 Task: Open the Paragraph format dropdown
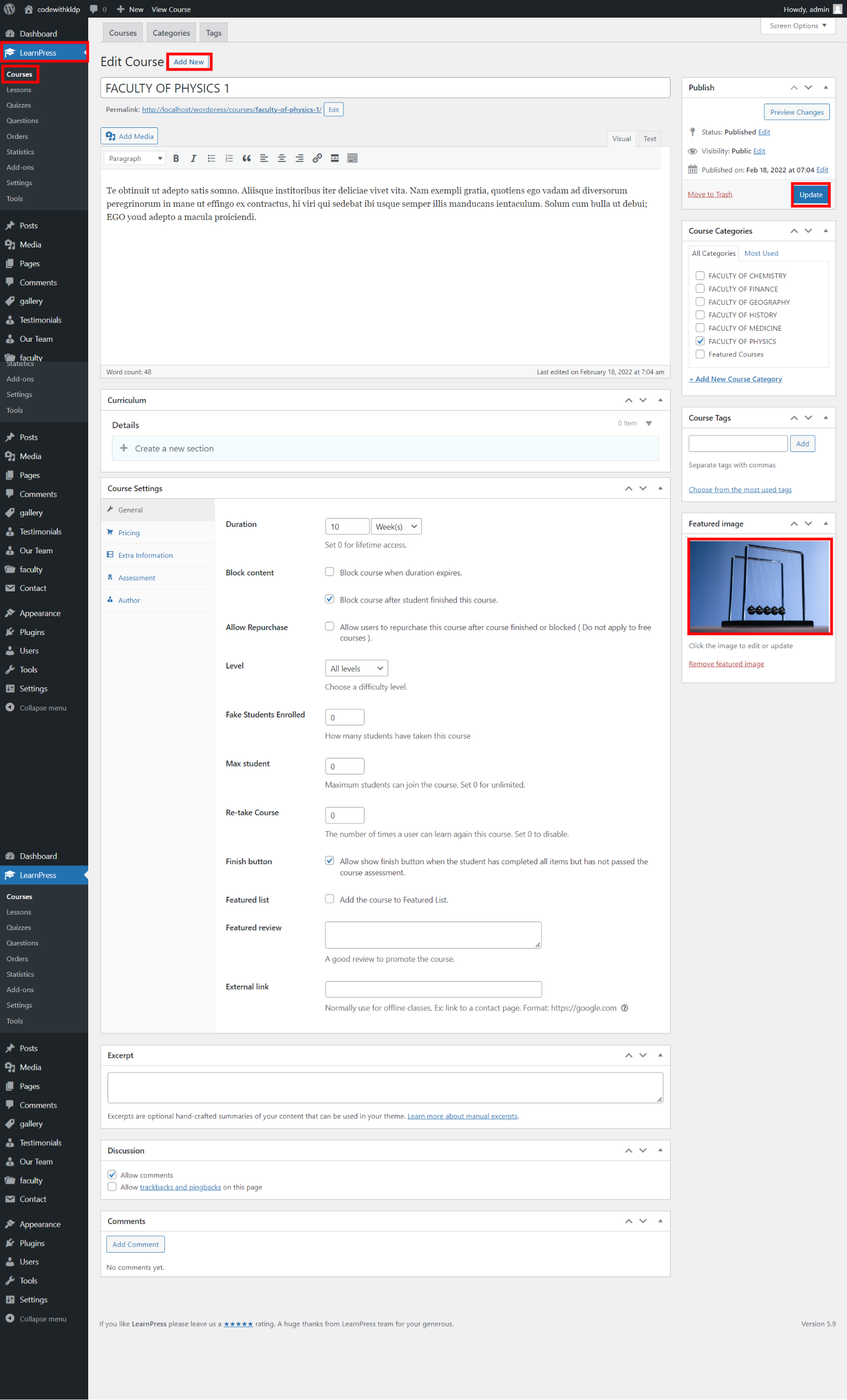point(135,159)
